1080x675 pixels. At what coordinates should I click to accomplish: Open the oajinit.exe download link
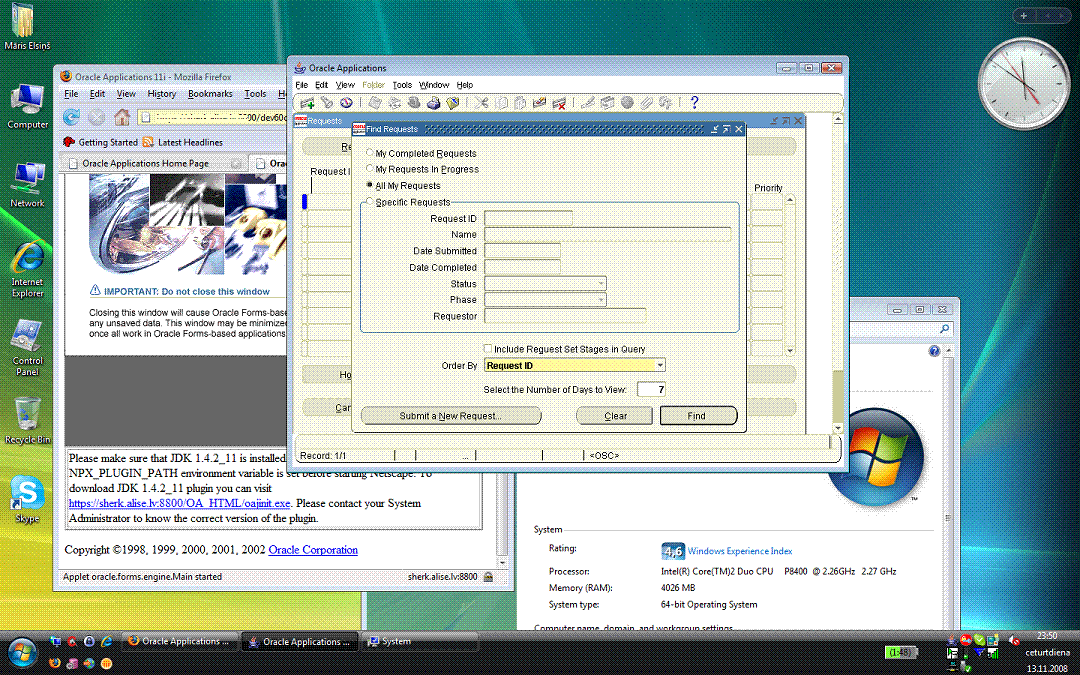(x=180, y=503)
